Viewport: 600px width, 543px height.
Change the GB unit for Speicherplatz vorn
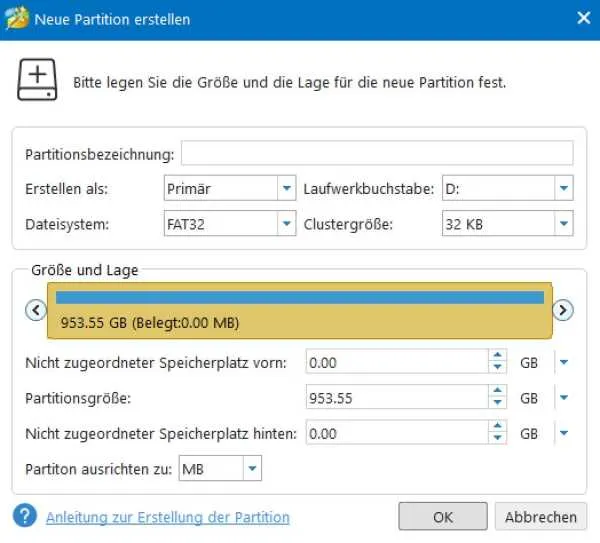pos(564,362)
